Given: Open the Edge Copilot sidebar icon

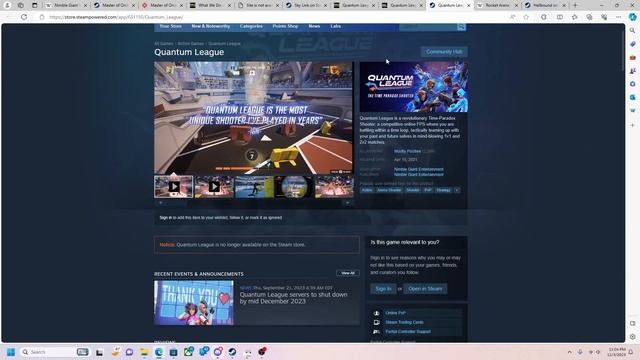Looking at the screenshot, I should coord(632,17).
